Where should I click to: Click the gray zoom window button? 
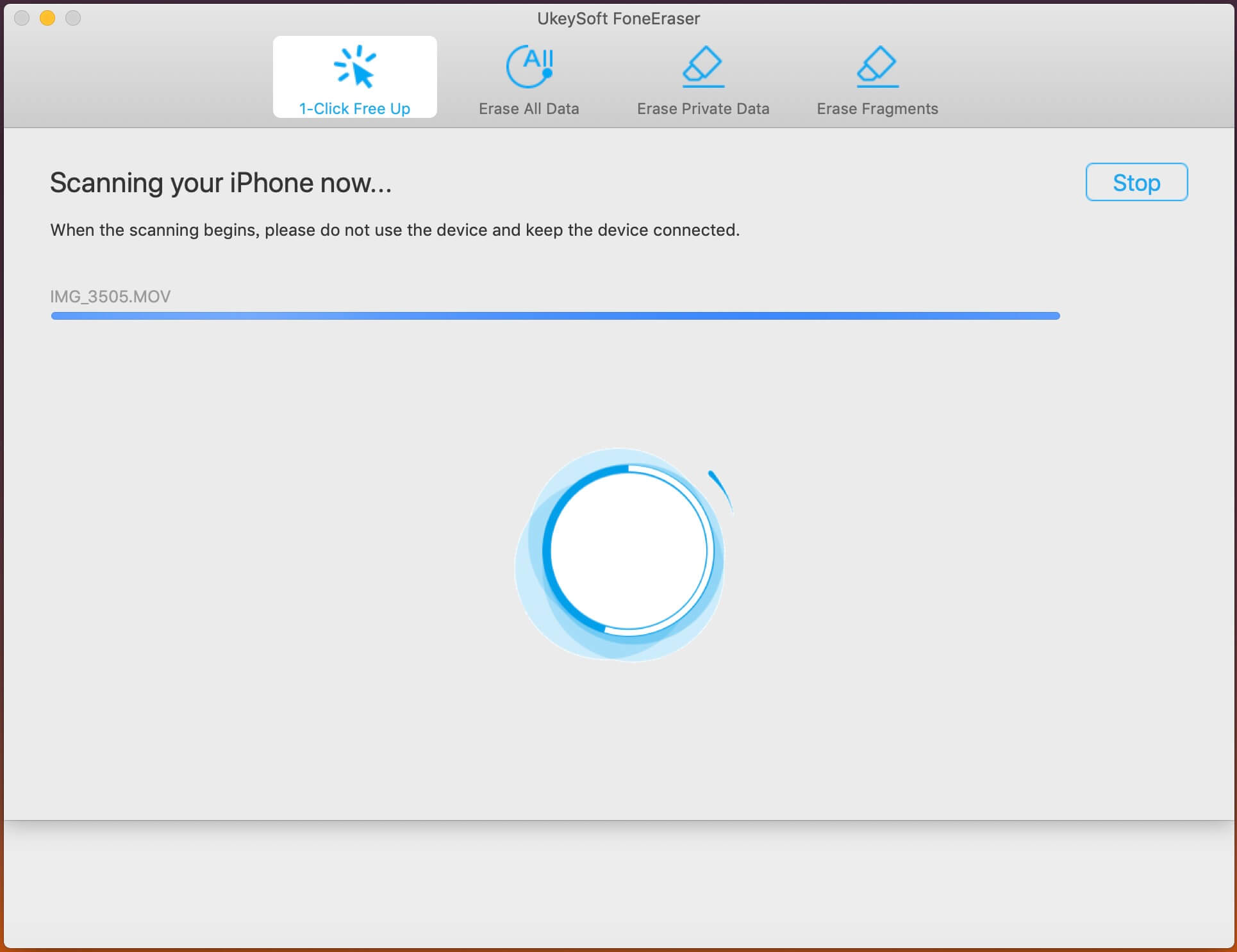click(73, 18)
